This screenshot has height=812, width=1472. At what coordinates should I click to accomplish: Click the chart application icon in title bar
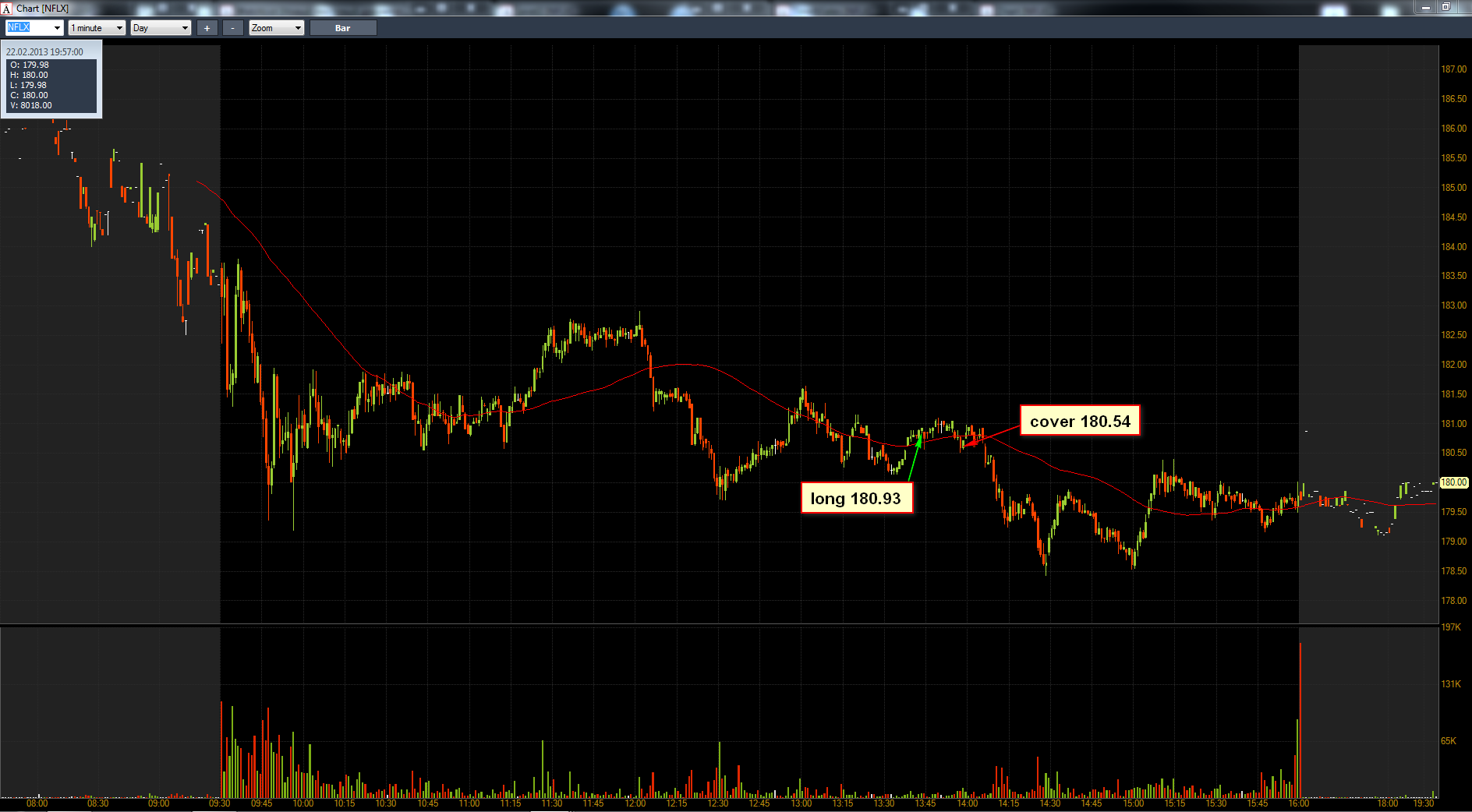click(x=6, y=9)
